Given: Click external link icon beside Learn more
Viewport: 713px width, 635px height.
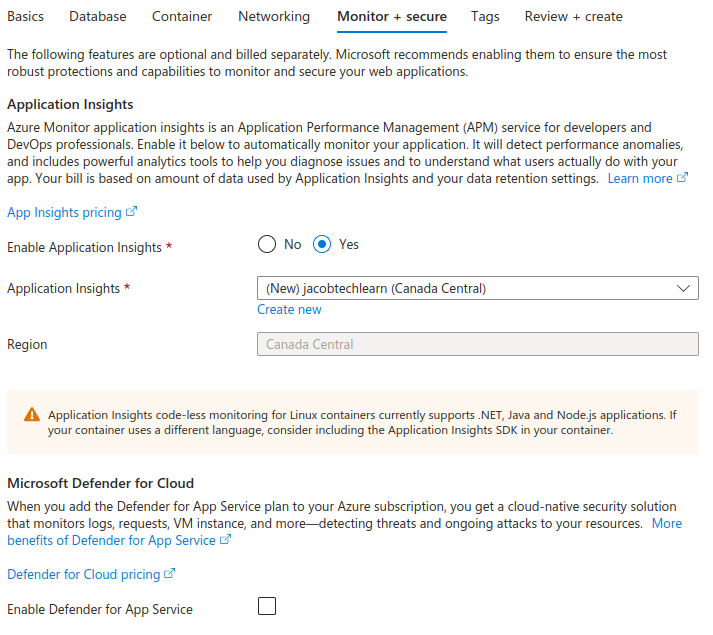Looking at the screenshot, I should point(682,179).
